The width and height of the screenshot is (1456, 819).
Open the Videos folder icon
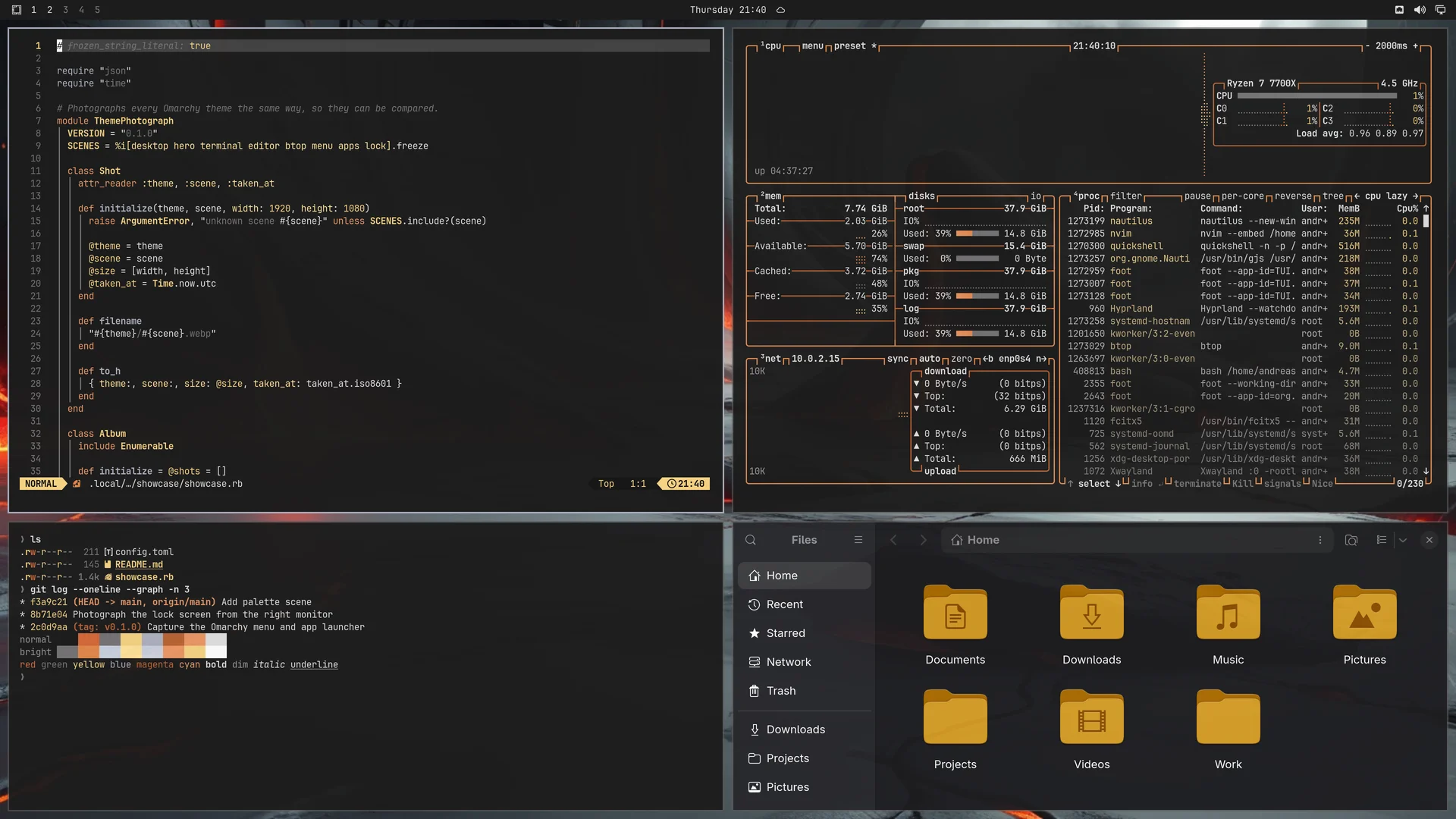[1091, 717]
